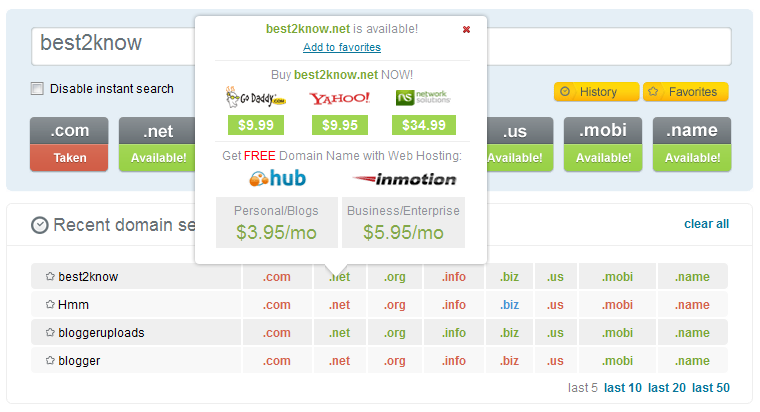Click .name in Hmm row
The width and height of the screenshot is (760, 412).
click(x=692, y=305)
